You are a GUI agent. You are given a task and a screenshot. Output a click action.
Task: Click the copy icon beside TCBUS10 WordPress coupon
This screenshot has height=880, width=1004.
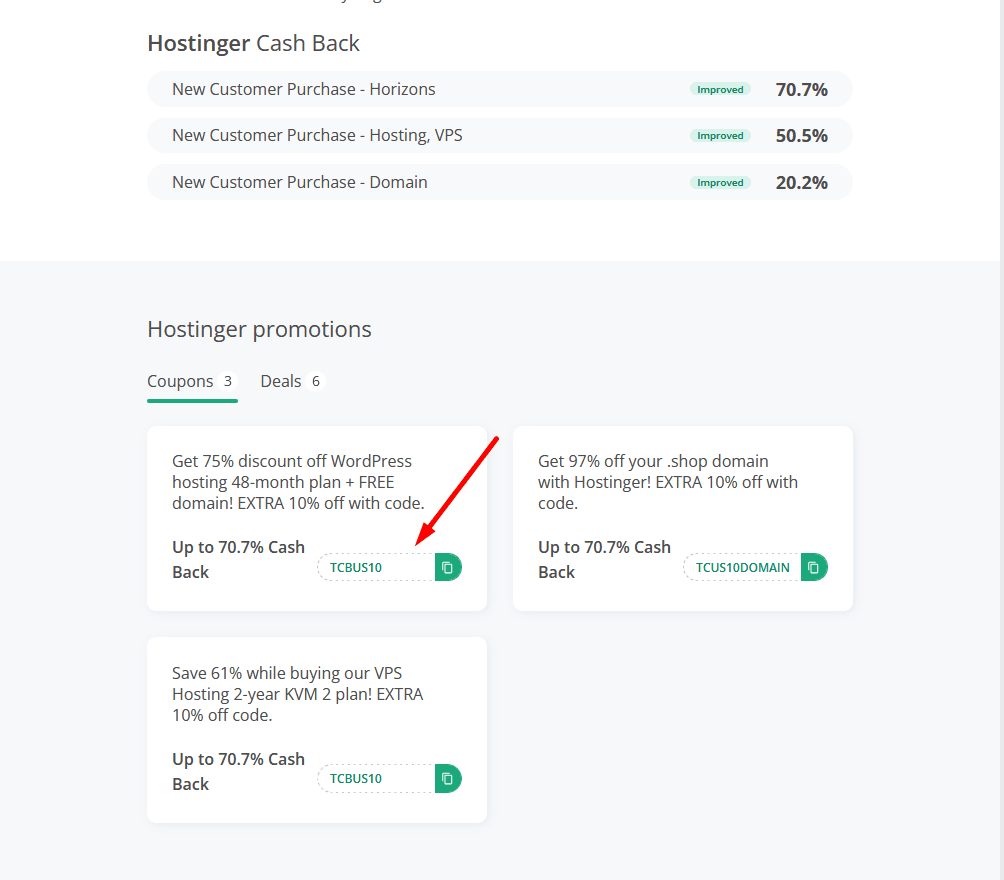[448, 567]
